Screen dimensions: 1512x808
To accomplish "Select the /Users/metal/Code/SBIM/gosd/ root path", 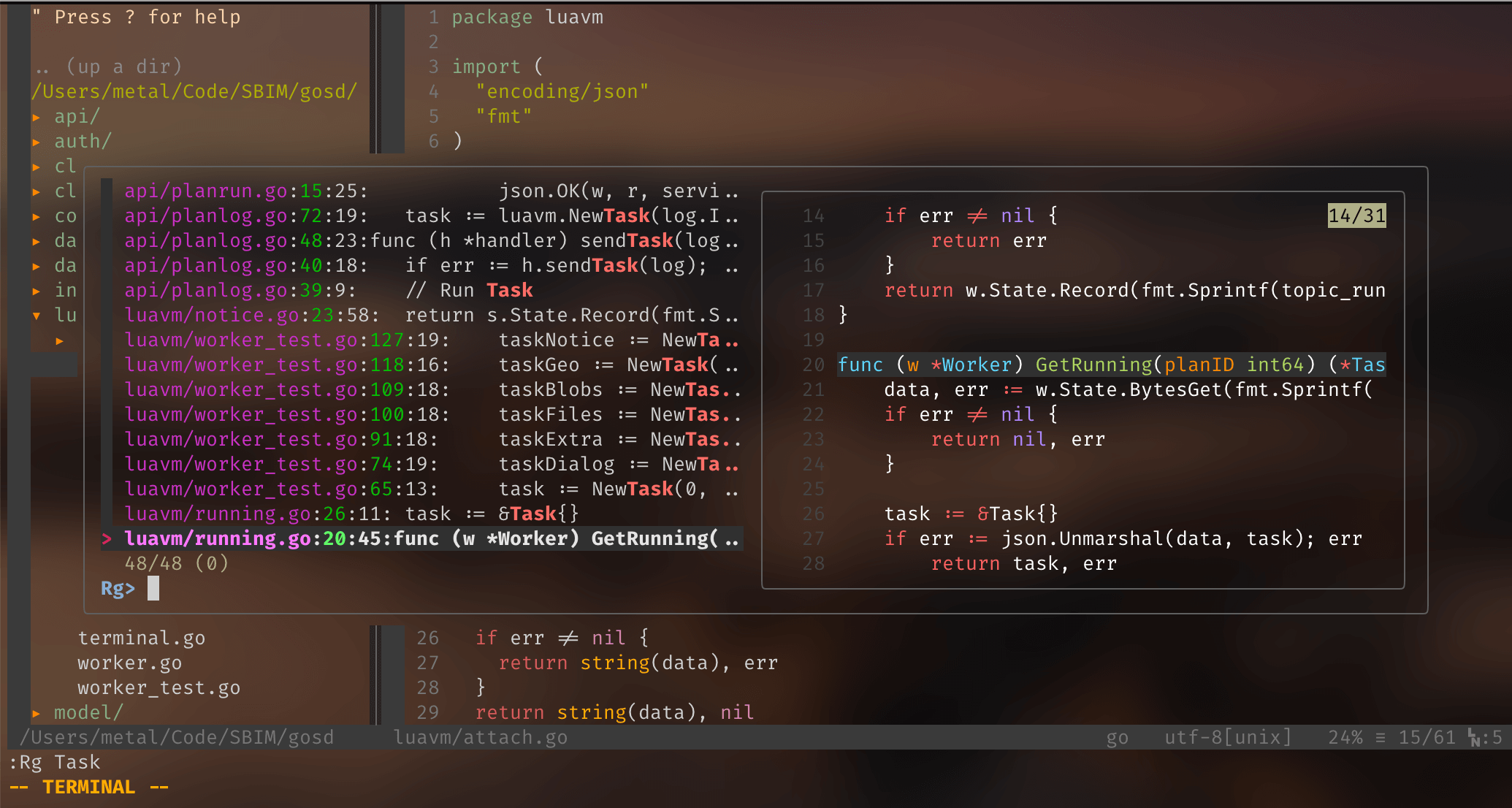I will tap(194, 92).
